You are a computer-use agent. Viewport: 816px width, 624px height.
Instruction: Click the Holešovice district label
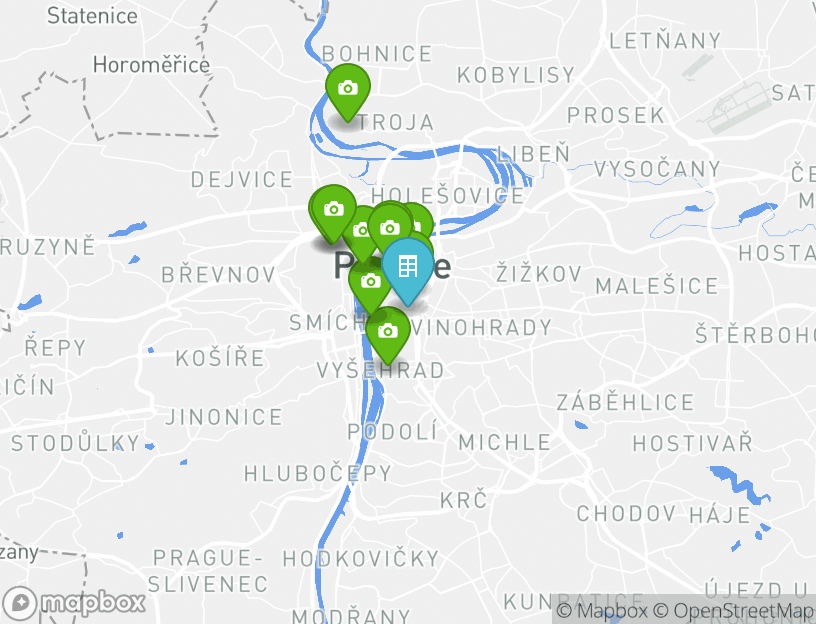[448, 196]
